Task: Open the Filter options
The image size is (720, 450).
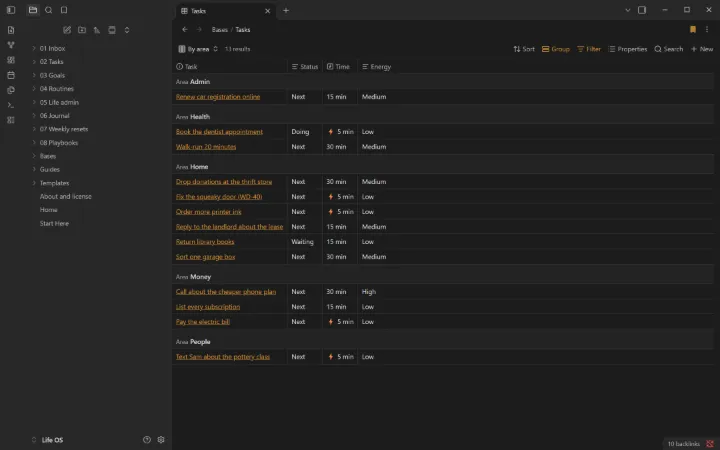Action: pyautogui.click(x=589, y=49)
